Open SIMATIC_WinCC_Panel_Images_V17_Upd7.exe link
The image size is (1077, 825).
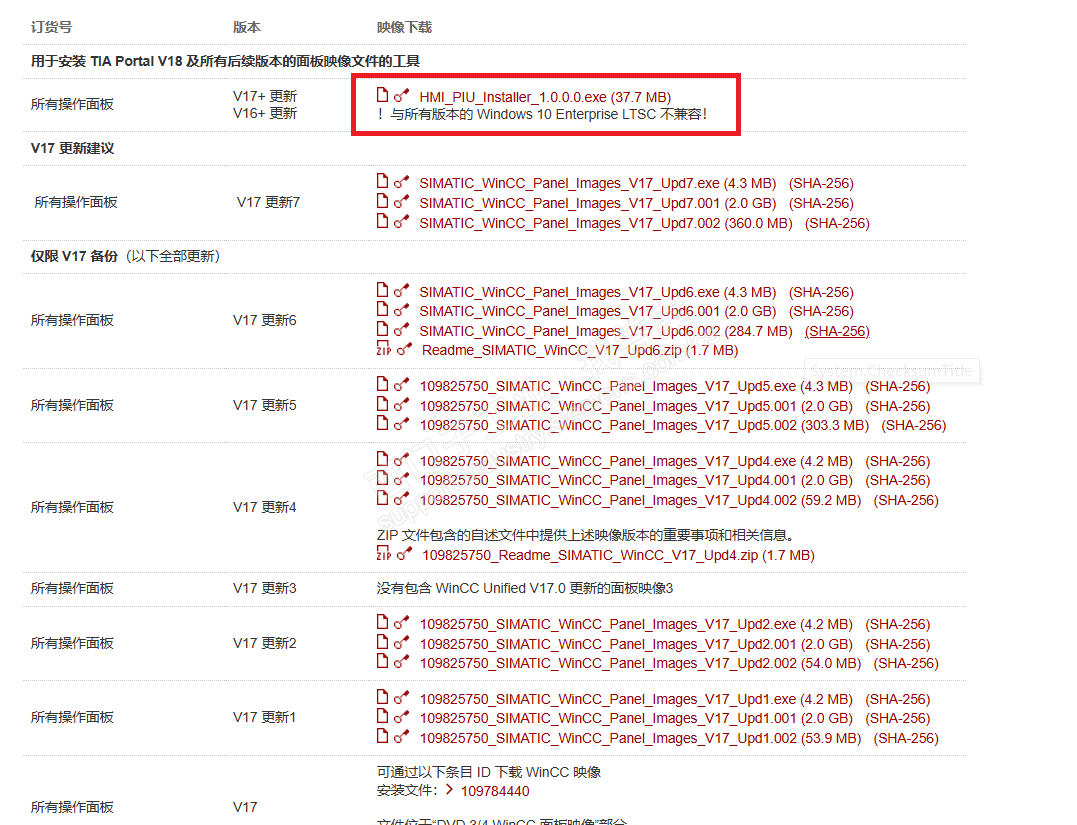pos(598,183)
